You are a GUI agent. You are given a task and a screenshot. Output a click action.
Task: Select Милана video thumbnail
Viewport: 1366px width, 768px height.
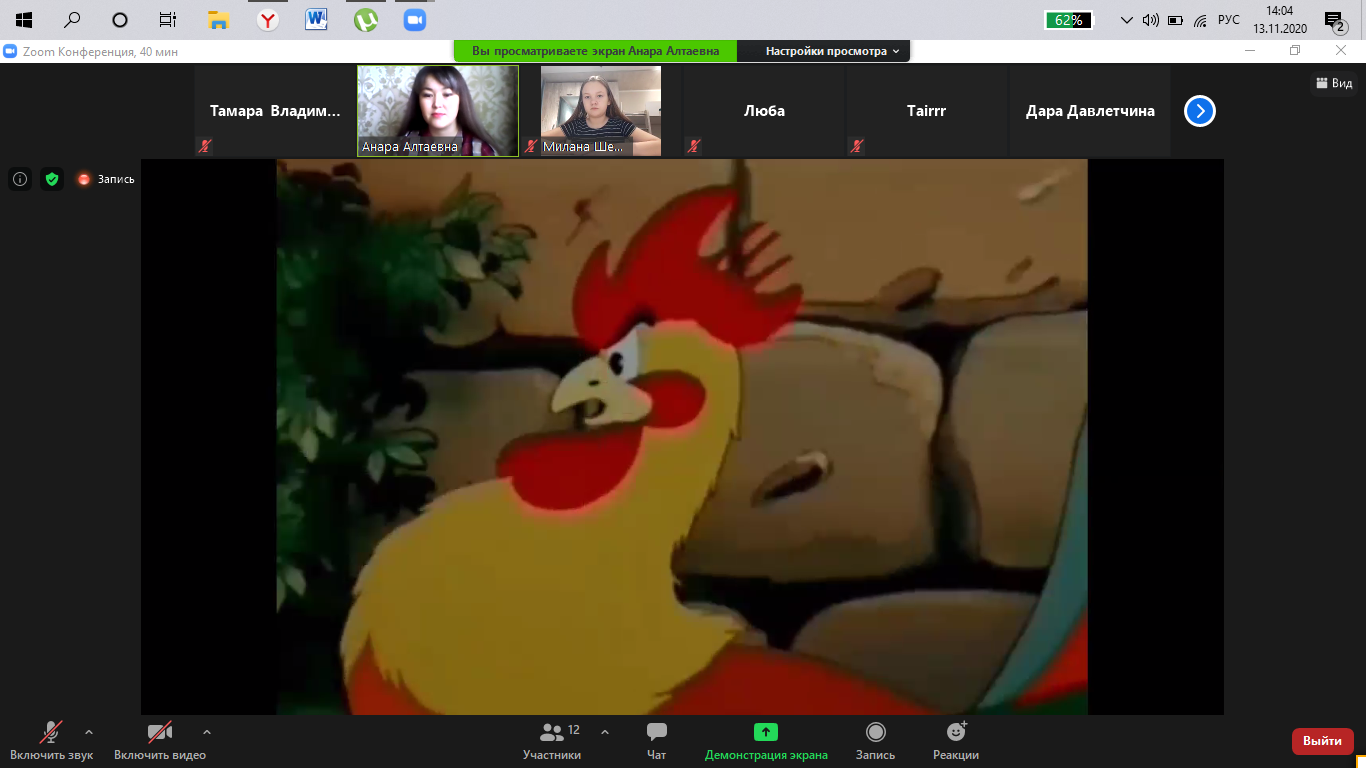pyautogui.click(x=601, y=111)
